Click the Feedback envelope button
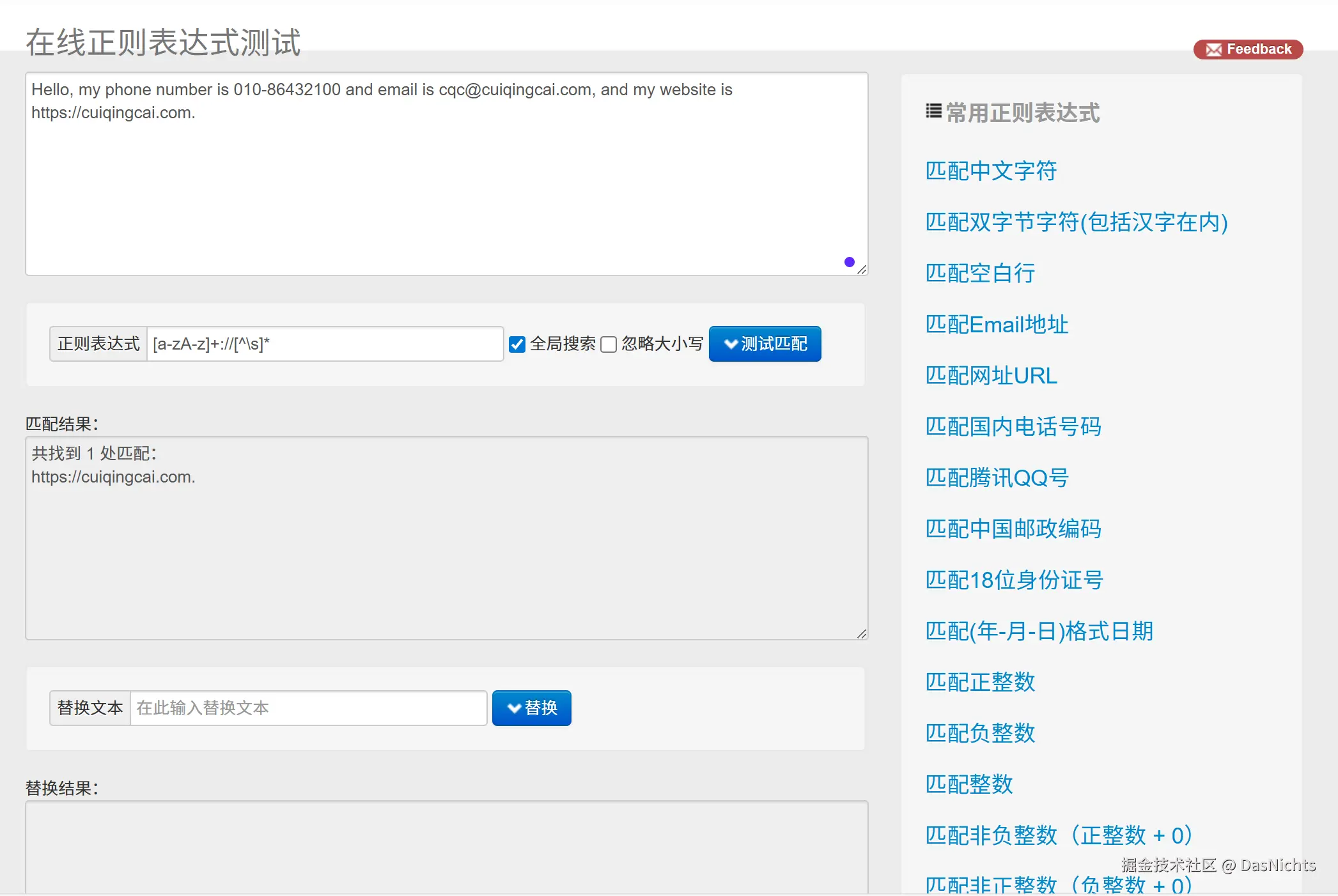Viewport: 1338px width, 896px height. point(1247,49)
